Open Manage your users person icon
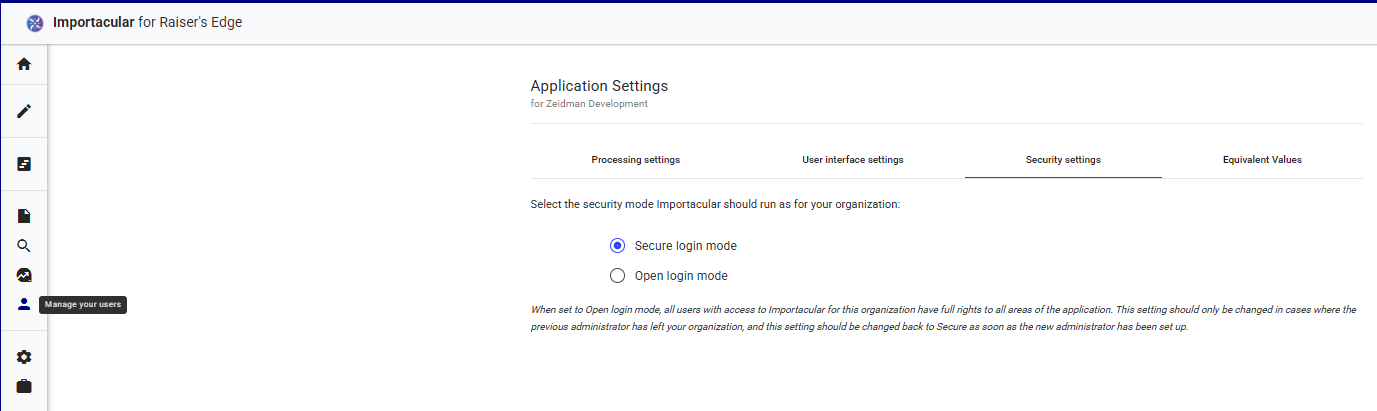This screenshot has width=1377, height=411. click(x=24, y=305)
